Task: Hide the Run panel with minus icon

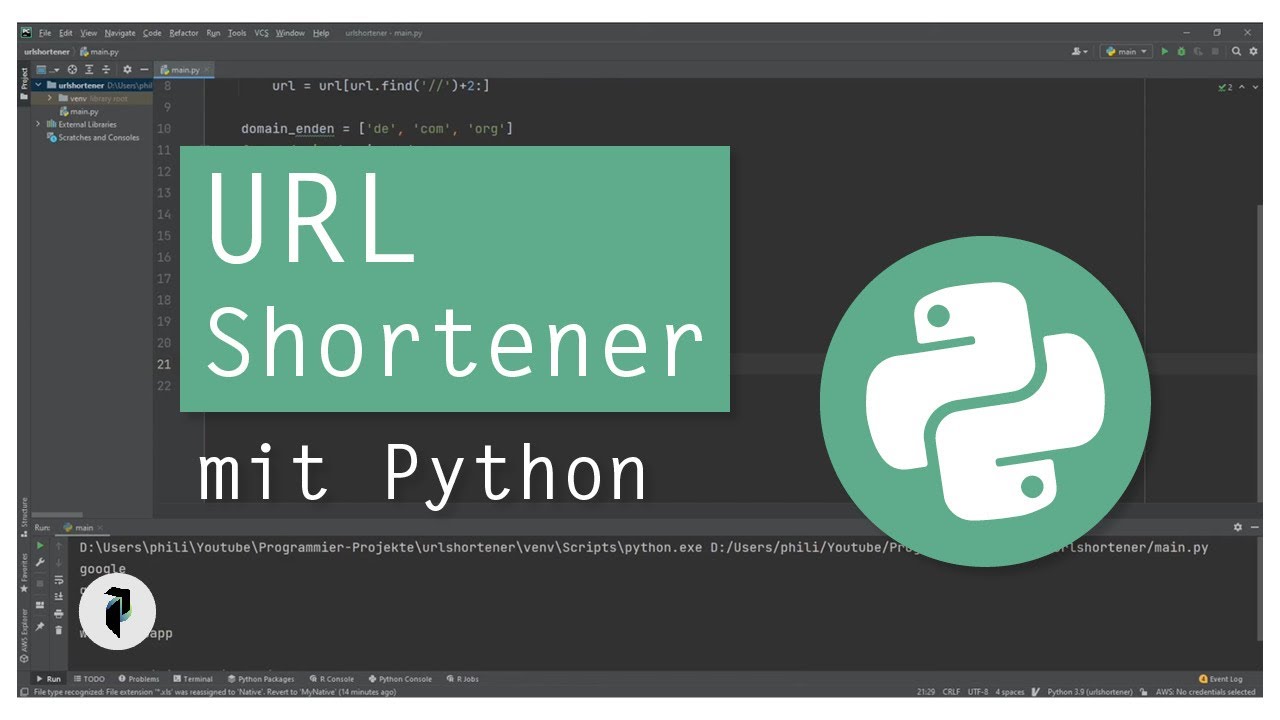Action: [x=1253, y=527]
